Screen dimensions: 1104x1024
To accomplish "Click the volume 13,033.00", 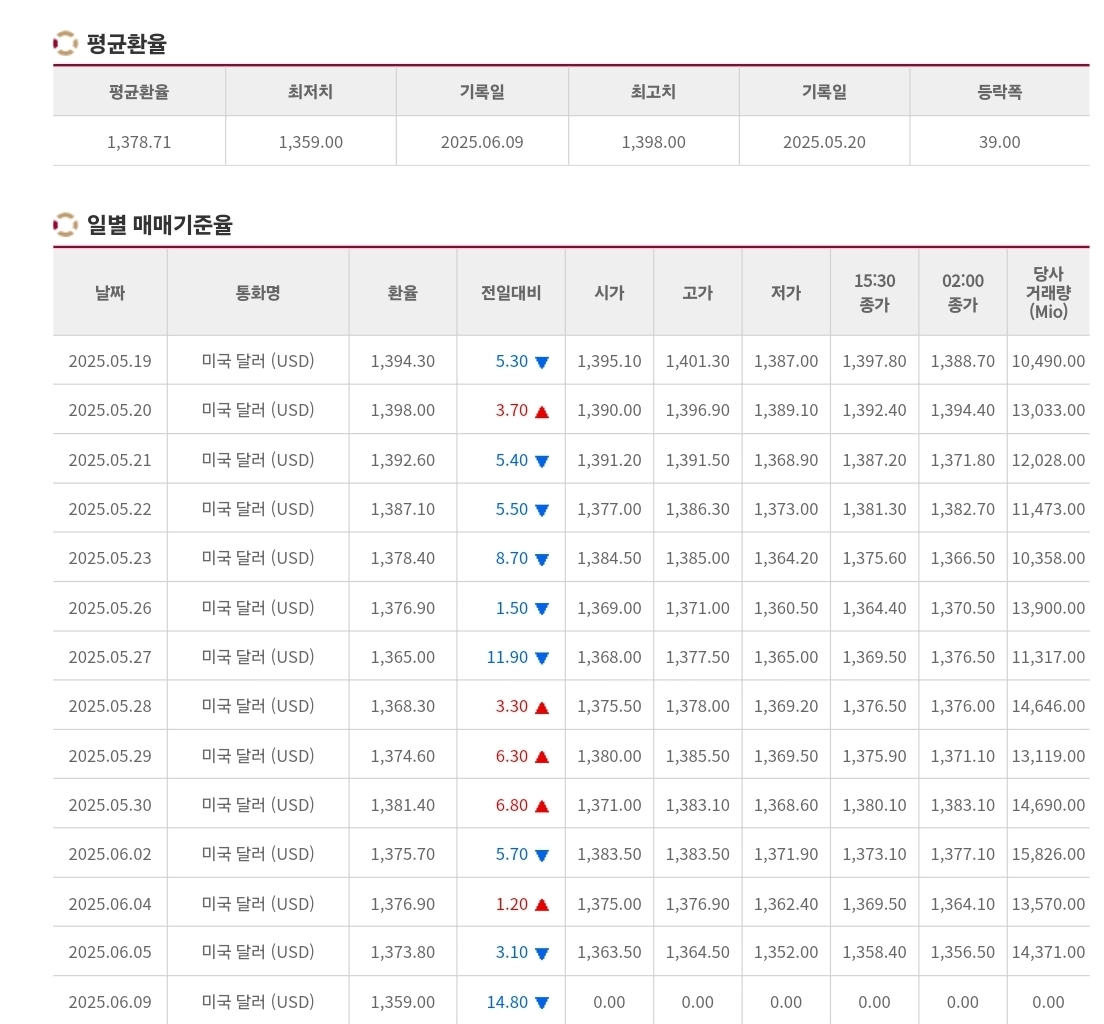I will point(1048,410).
